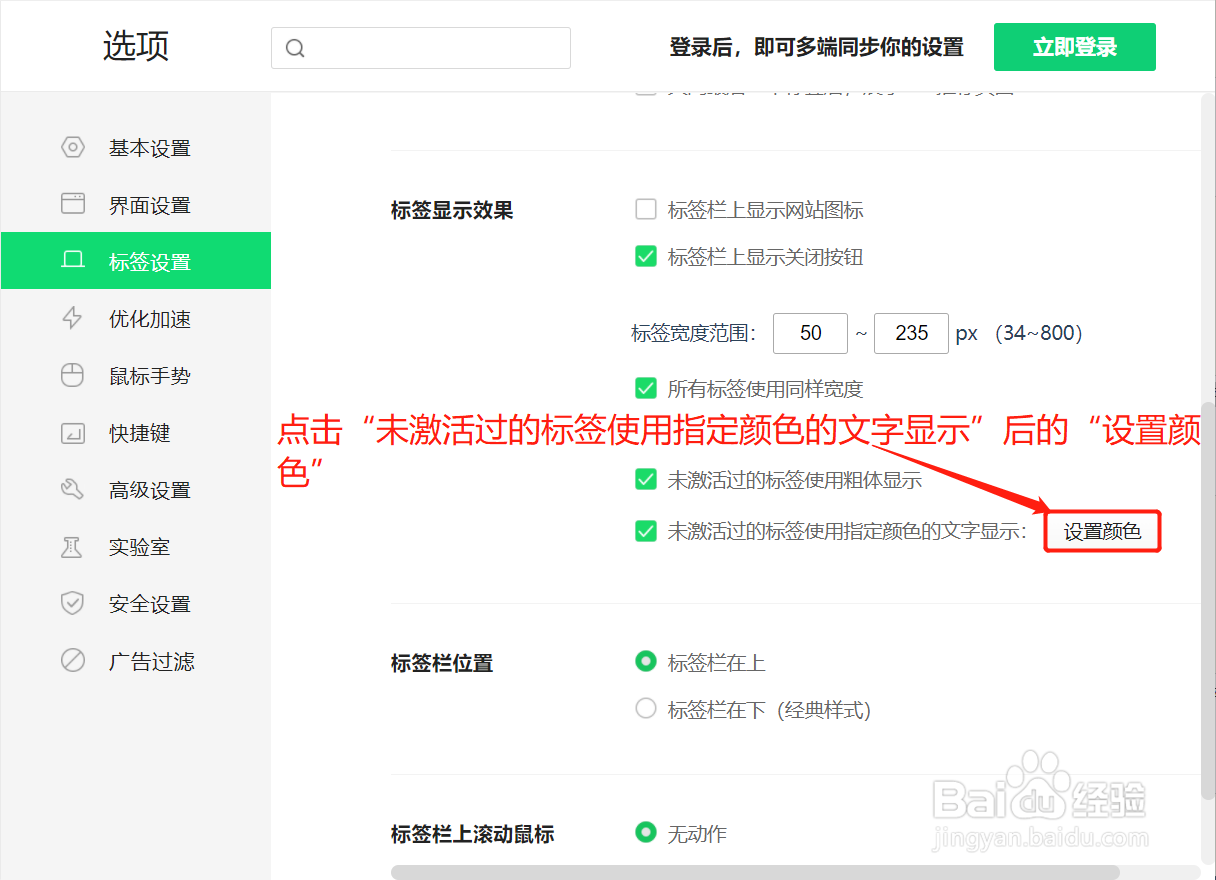Image resolution: width=1216 pixels, height=880 pixels.
Task: Open 快捷键 settings via keyboard icon
Action: (x=73, y=432)
